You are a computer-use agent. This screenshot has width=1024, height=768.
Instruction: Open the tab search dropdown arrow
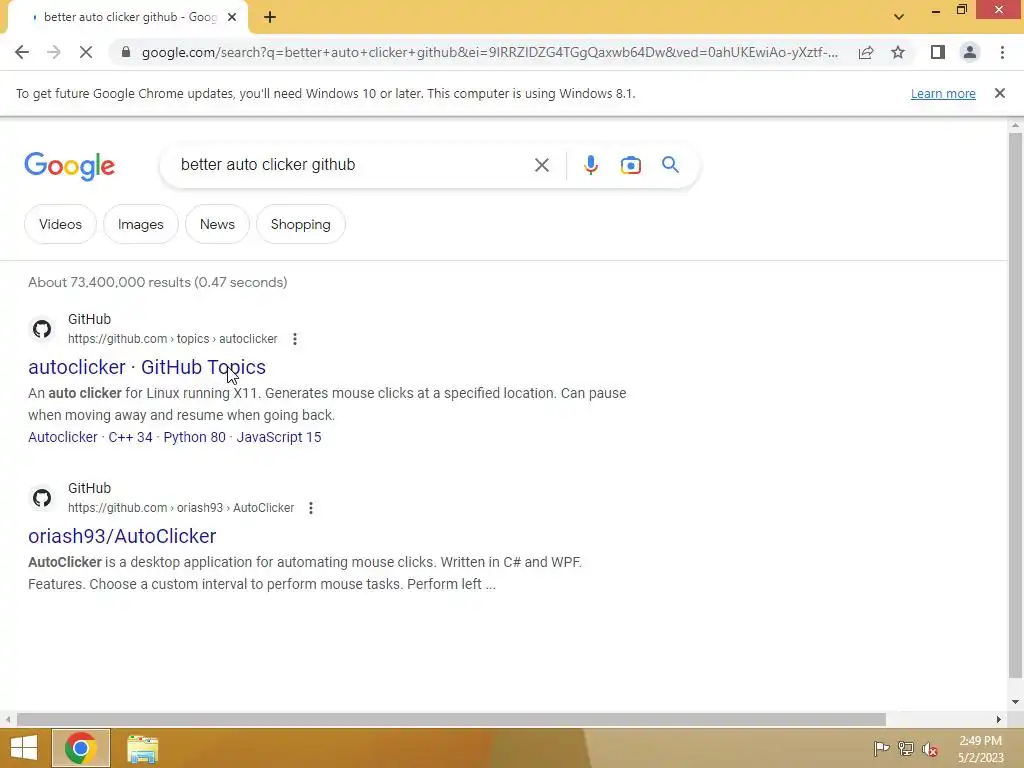point(899,17)
